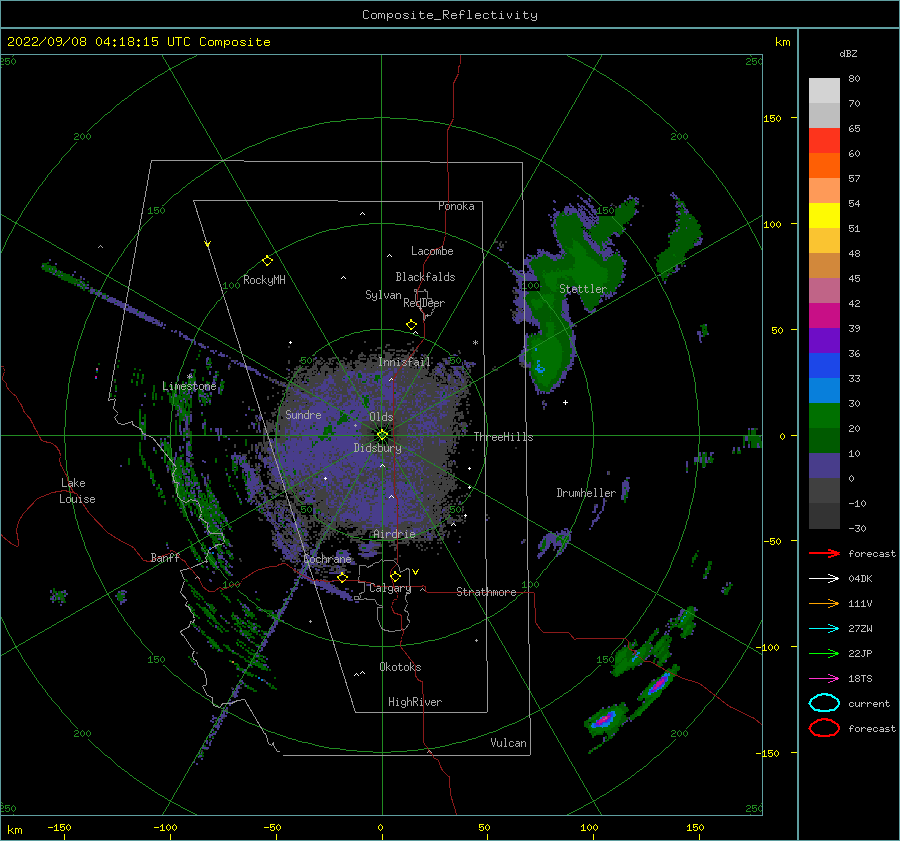Click the yellow radar site marker at center

click(382, 435)
